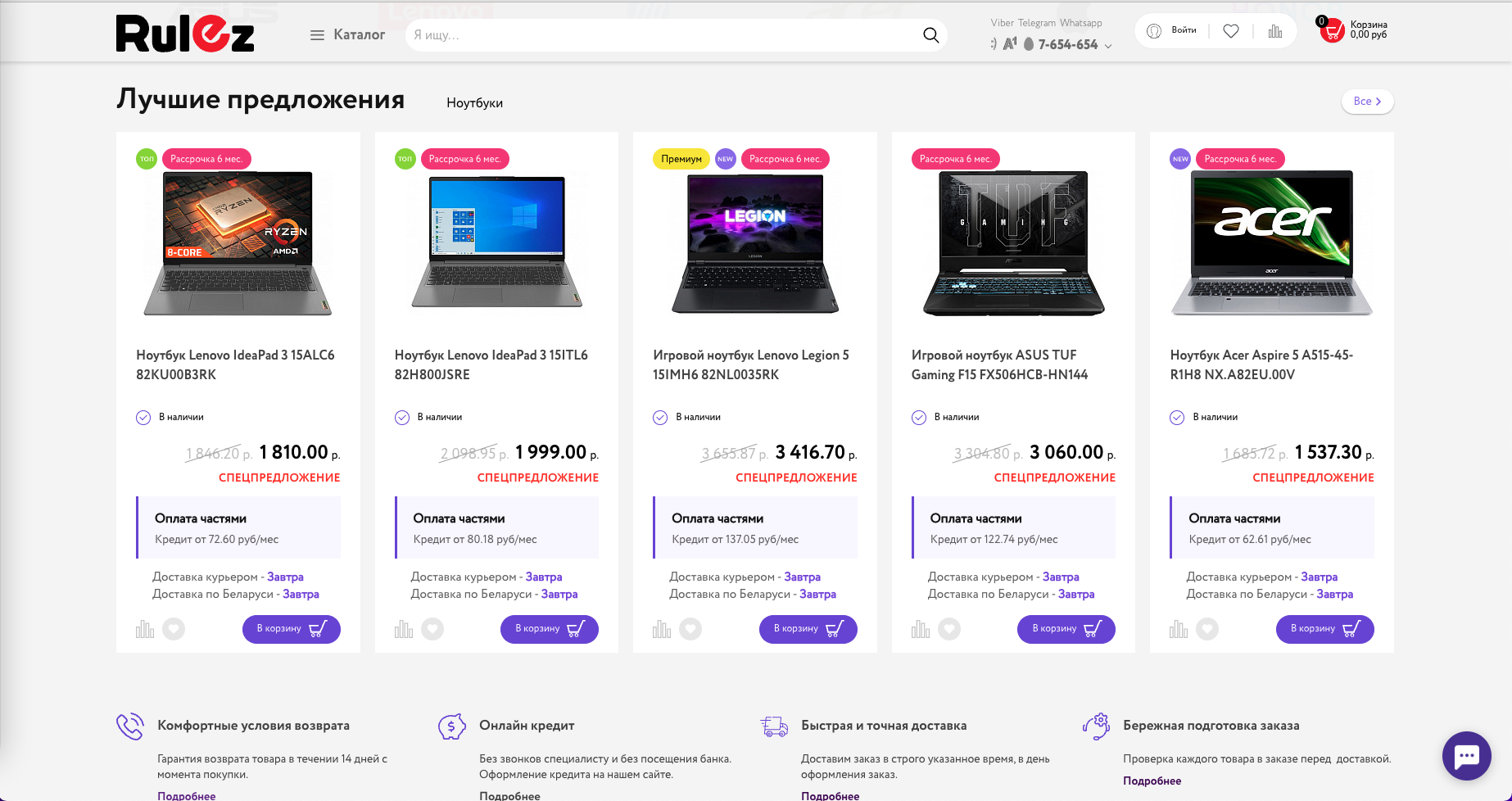1512x801 pixels.
Task: Open Подробнее under Бережная подготовка заказа
Action: (x=1152, y=781)
